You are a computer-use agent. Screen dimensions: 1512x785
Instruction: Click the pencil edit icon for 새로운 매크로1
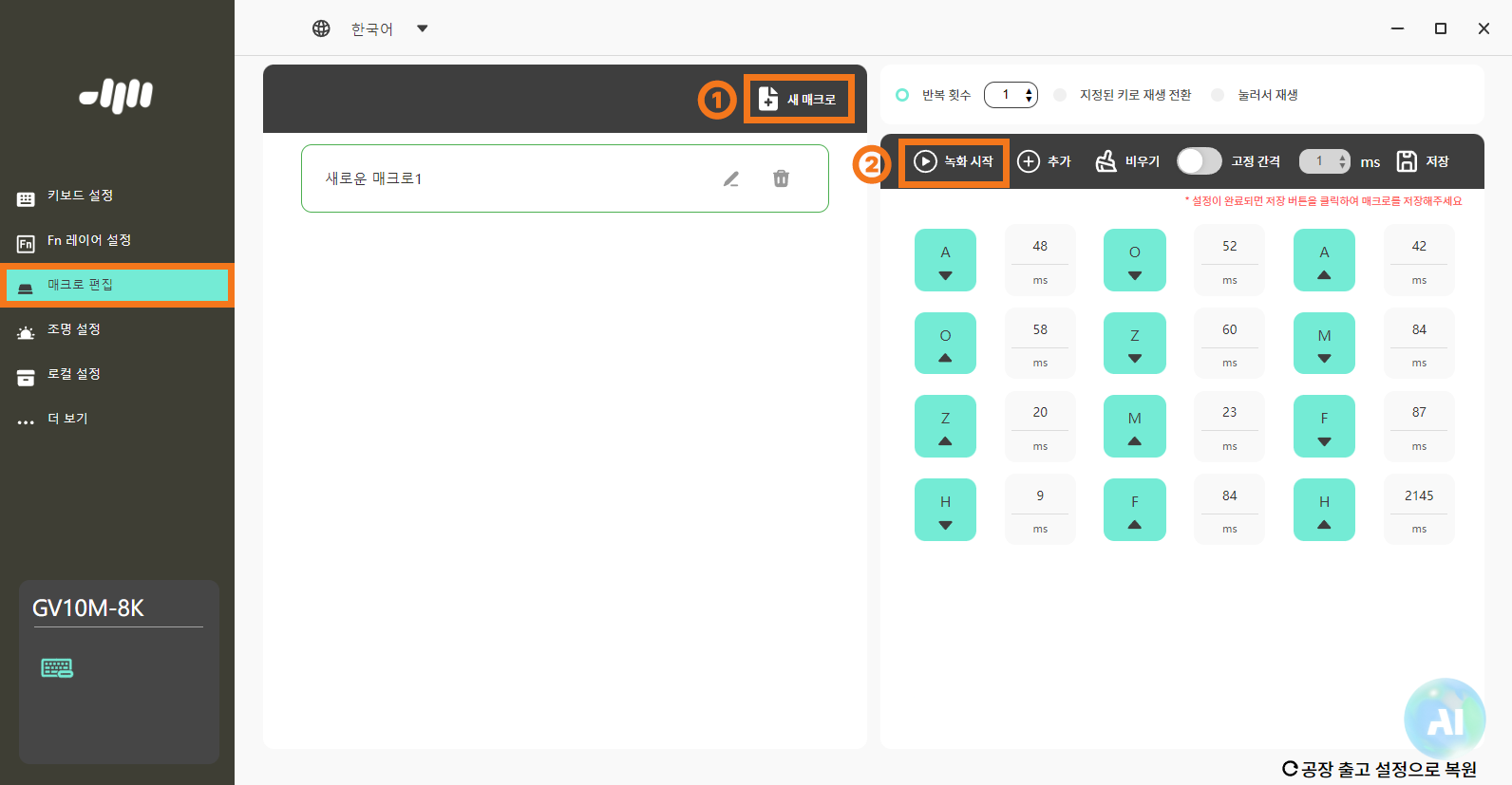[730, 178]
